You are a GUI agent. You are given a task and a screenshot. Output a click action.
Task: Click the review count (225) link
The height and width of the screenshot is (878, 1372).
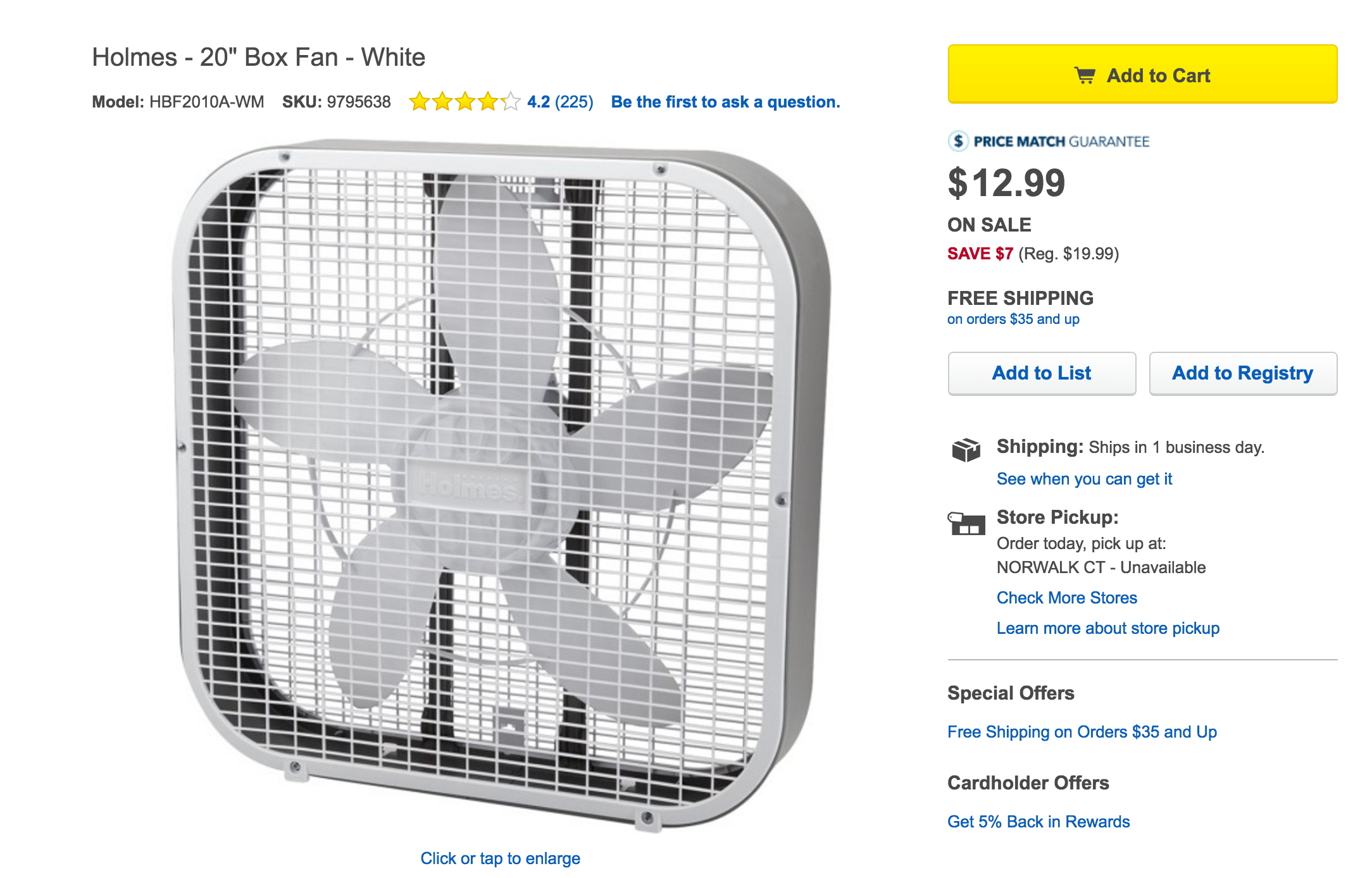(575, 101)
